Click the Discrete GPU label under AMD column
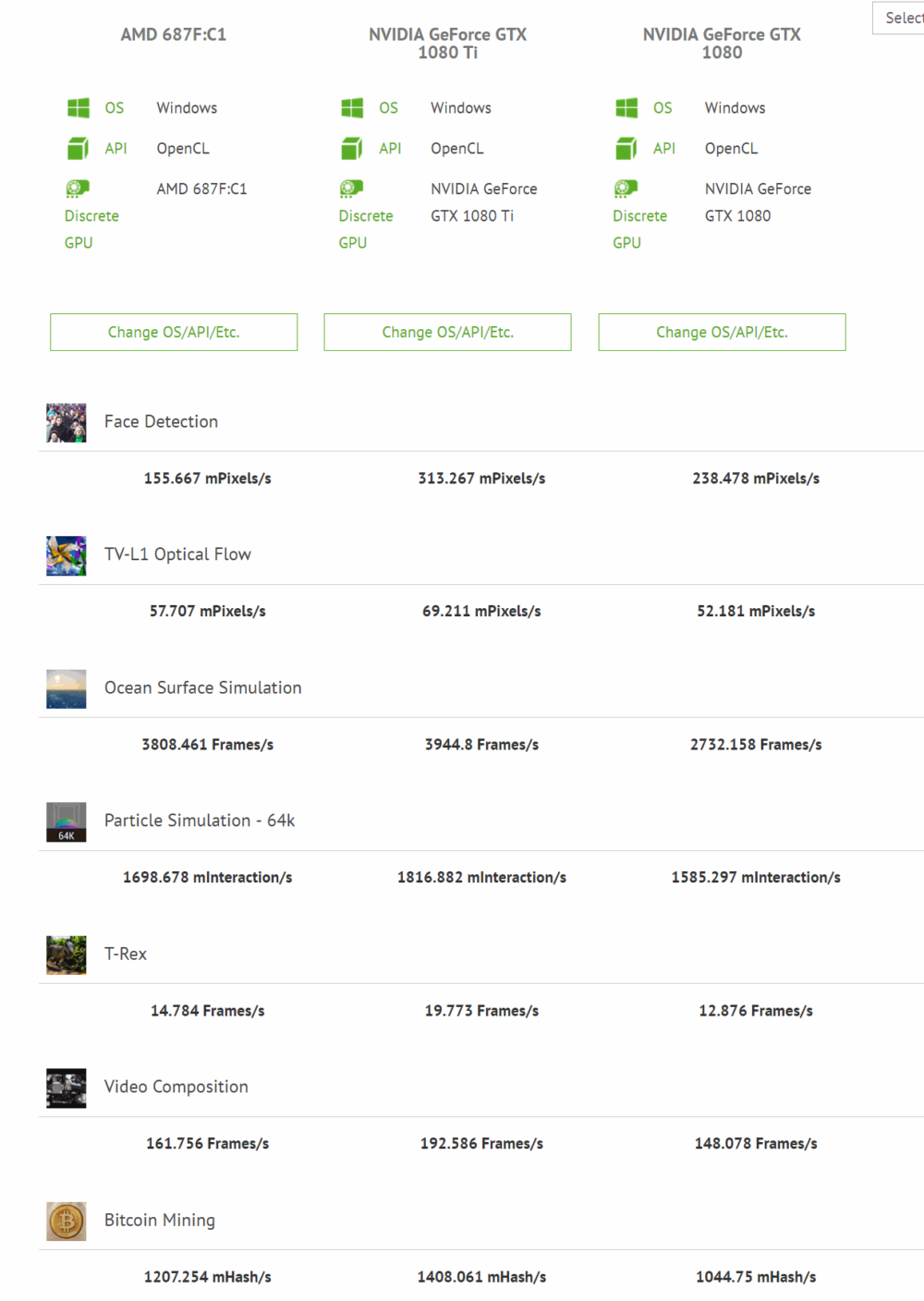Viewport: 924px width, 1301px height. pyautogui.click(x=91, y=228)
